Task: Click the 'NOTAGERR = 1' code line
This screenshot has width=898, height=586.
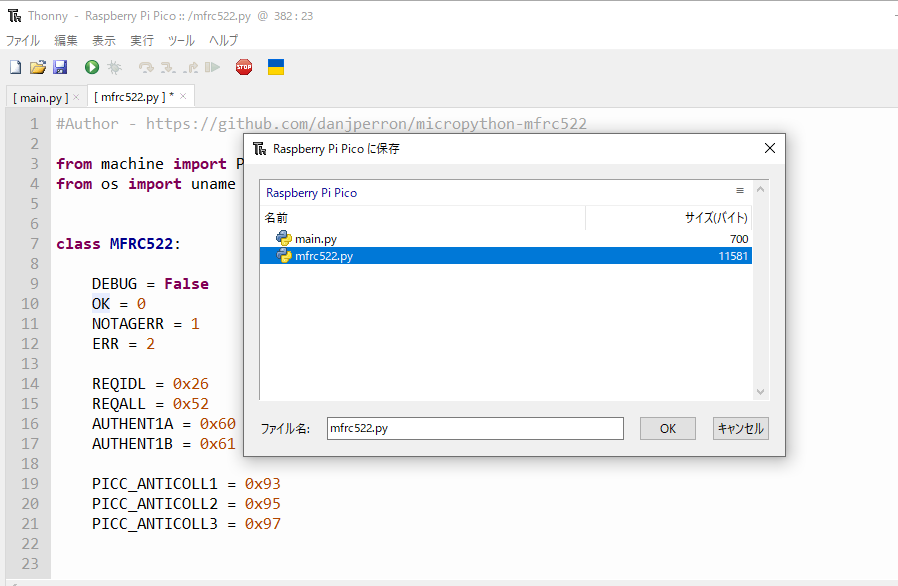Action: coord(145,324)
